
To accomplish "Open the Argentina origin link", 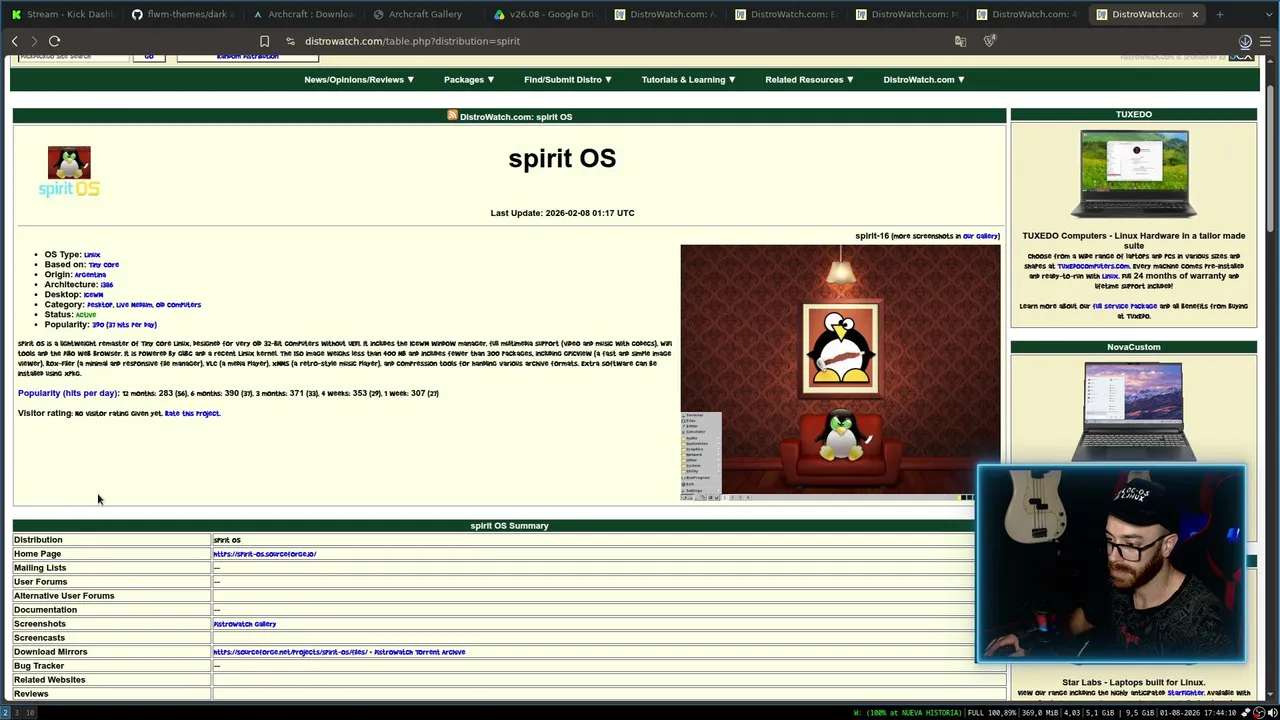I will point(90,275).
